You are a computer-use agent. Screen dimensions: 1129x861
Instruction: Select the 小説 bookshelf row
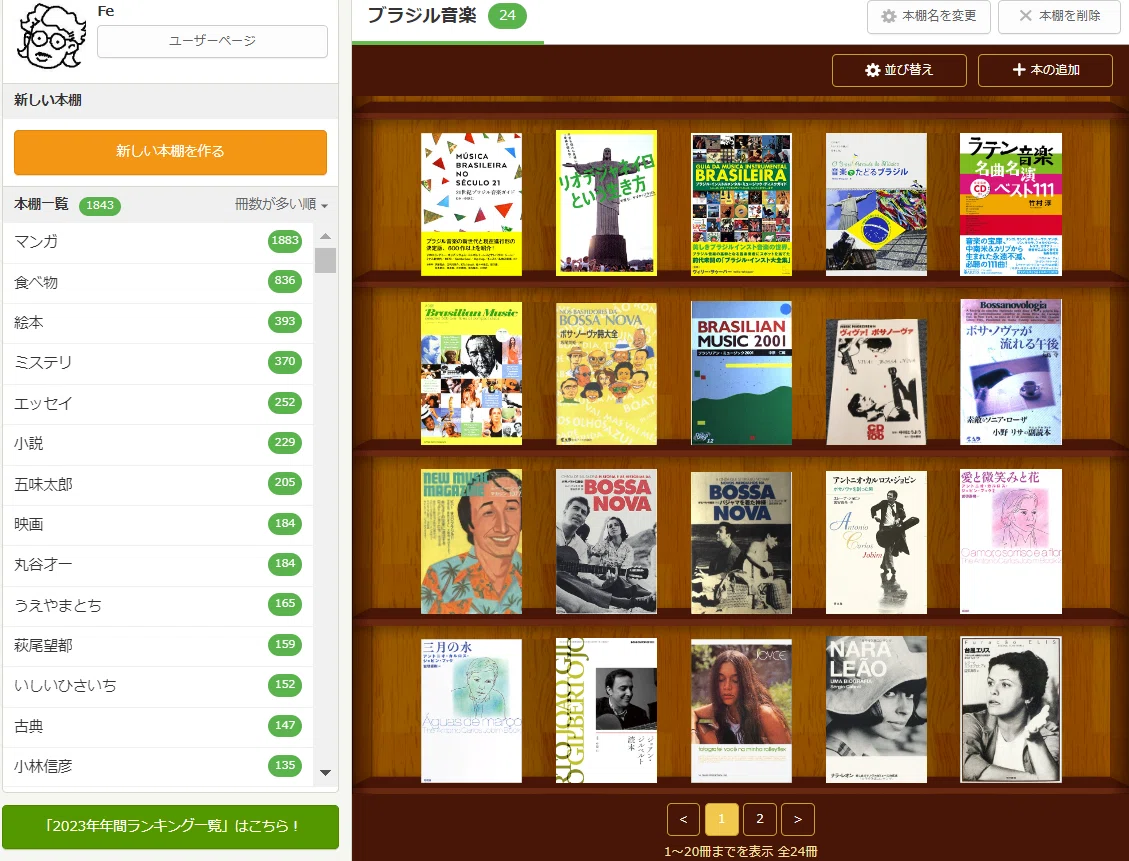(x=158, y=443)
